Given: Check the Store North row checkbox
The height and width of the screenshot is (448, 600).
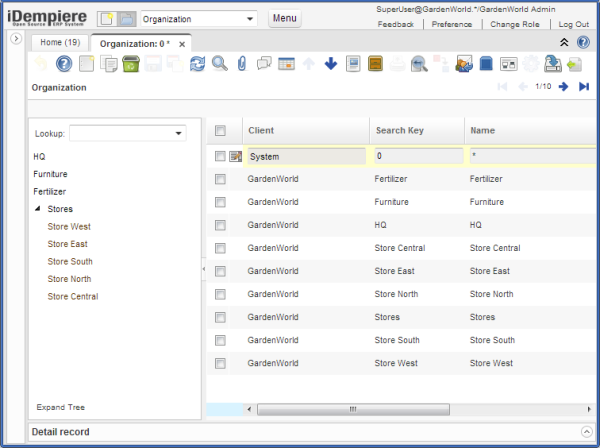Looking at the screenshot, I should point(220,294).
